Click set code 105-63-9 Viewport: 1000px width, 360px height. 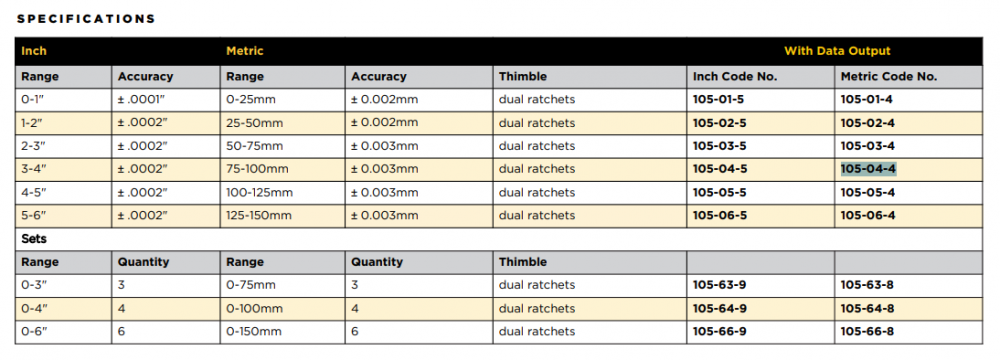tap(719, 285)
